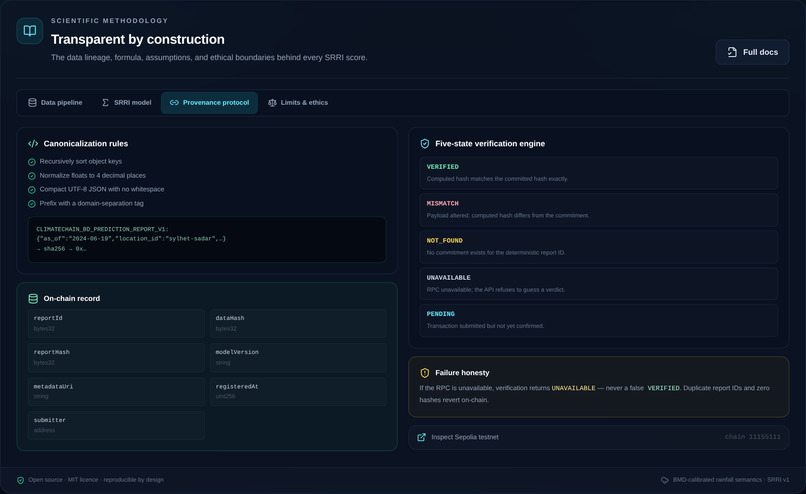806x494 pixels.
Task: Switch to the SRRI model tab
Action: (126, 103)
